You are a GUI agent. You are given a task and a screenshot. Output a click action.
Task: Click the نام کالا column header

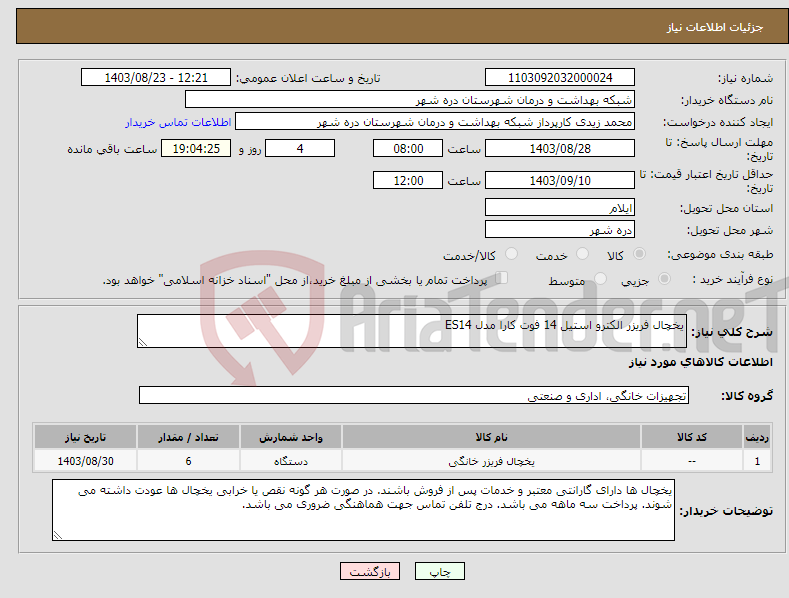(491, 437)
